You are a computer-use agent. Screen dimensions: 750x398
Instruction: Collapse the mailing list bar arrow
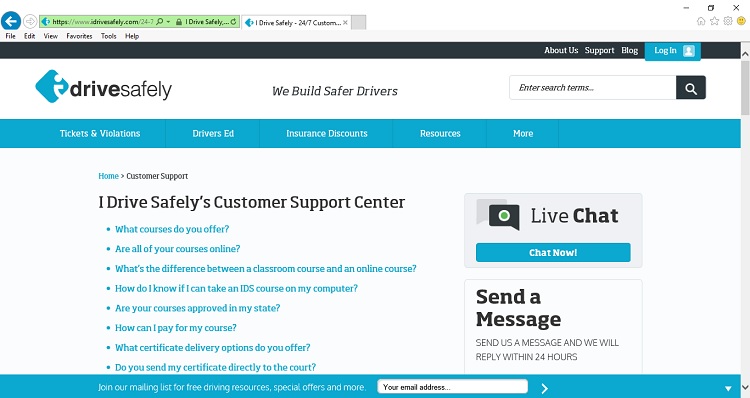click(x=728, y=388)
